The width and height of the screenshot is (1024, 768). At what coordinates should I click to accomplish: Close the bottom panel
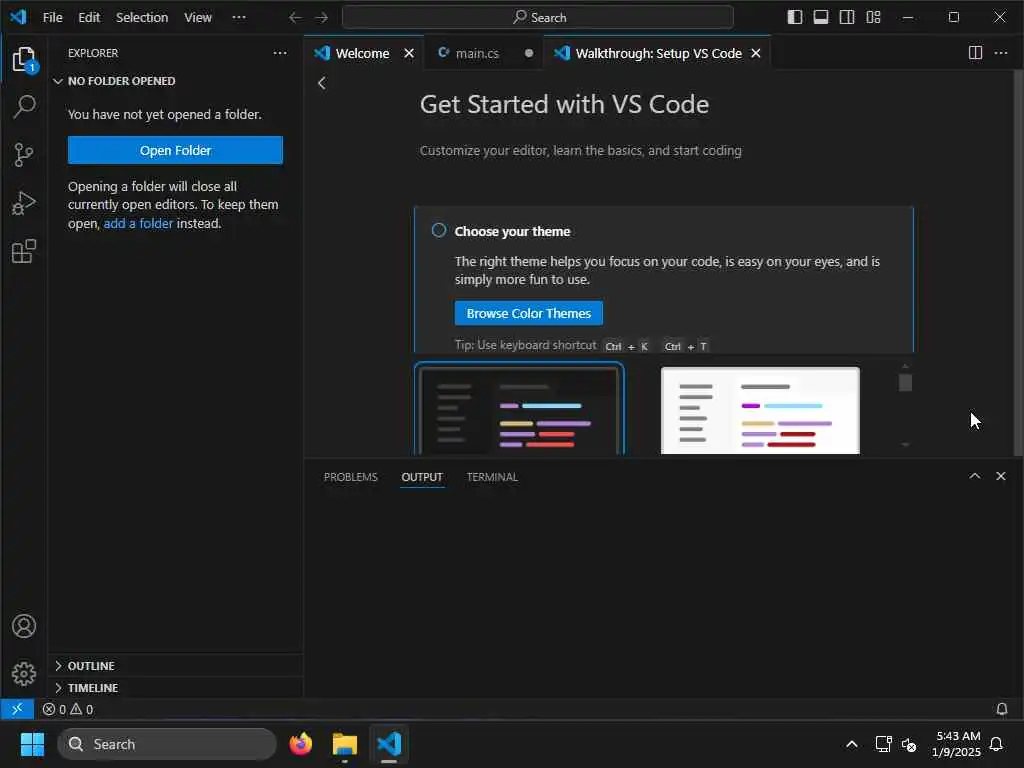pos(1000,476)
